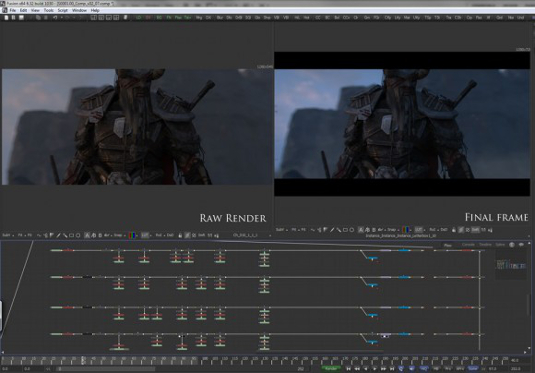
Task: Open the Script menu
Action: pyautogui.click(x=62, y=10)
